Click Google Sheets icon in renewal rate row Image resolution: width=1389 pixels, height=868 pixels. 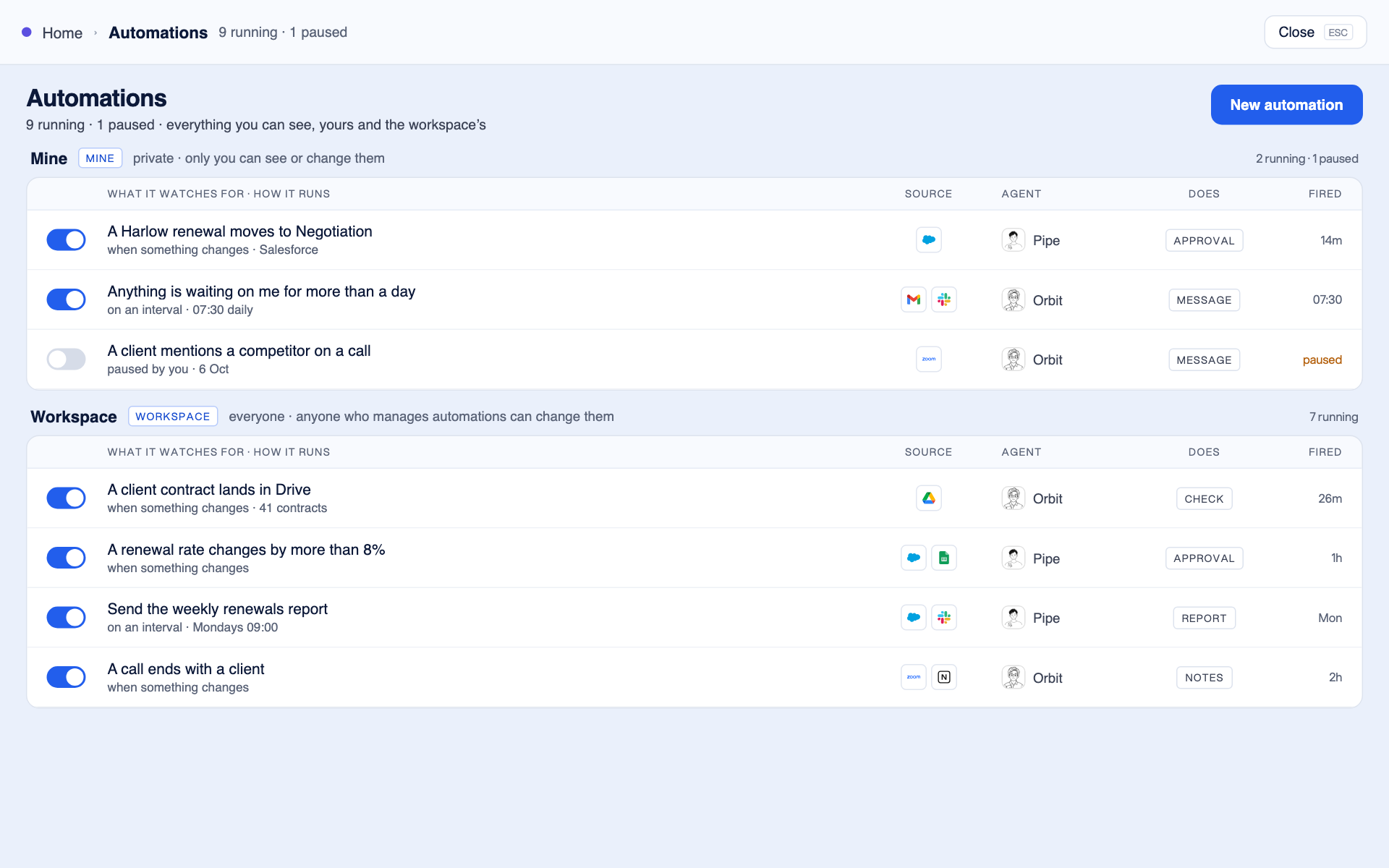coord(944,558)
